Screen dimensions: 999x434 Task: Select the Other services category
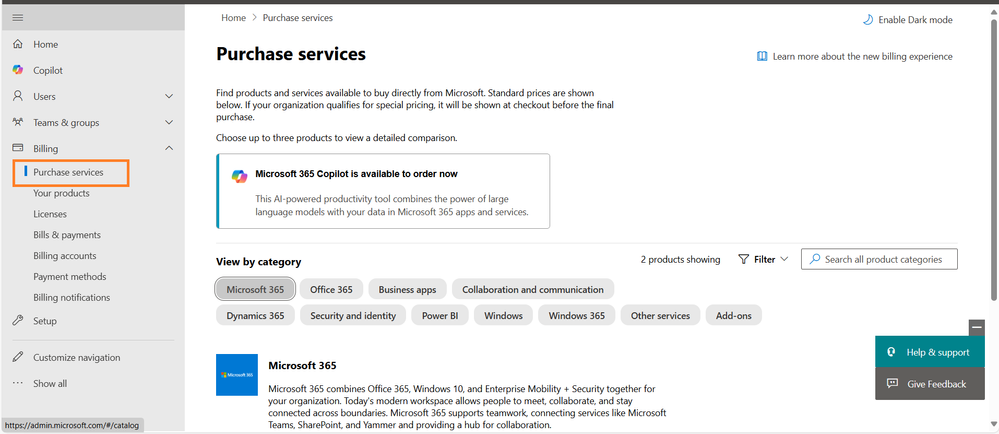(660, 315)
